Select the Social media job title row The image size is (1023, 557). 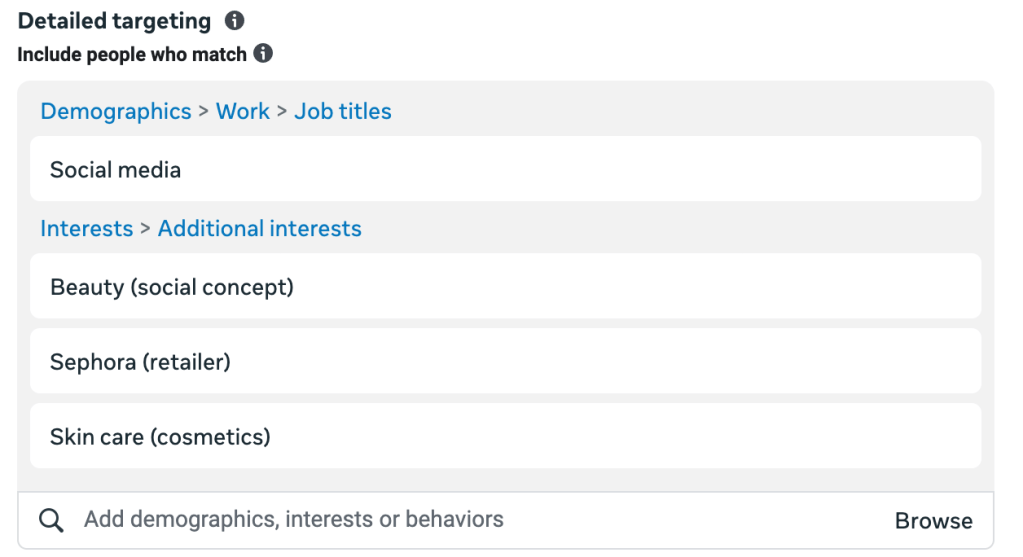[x=506, y=169]
